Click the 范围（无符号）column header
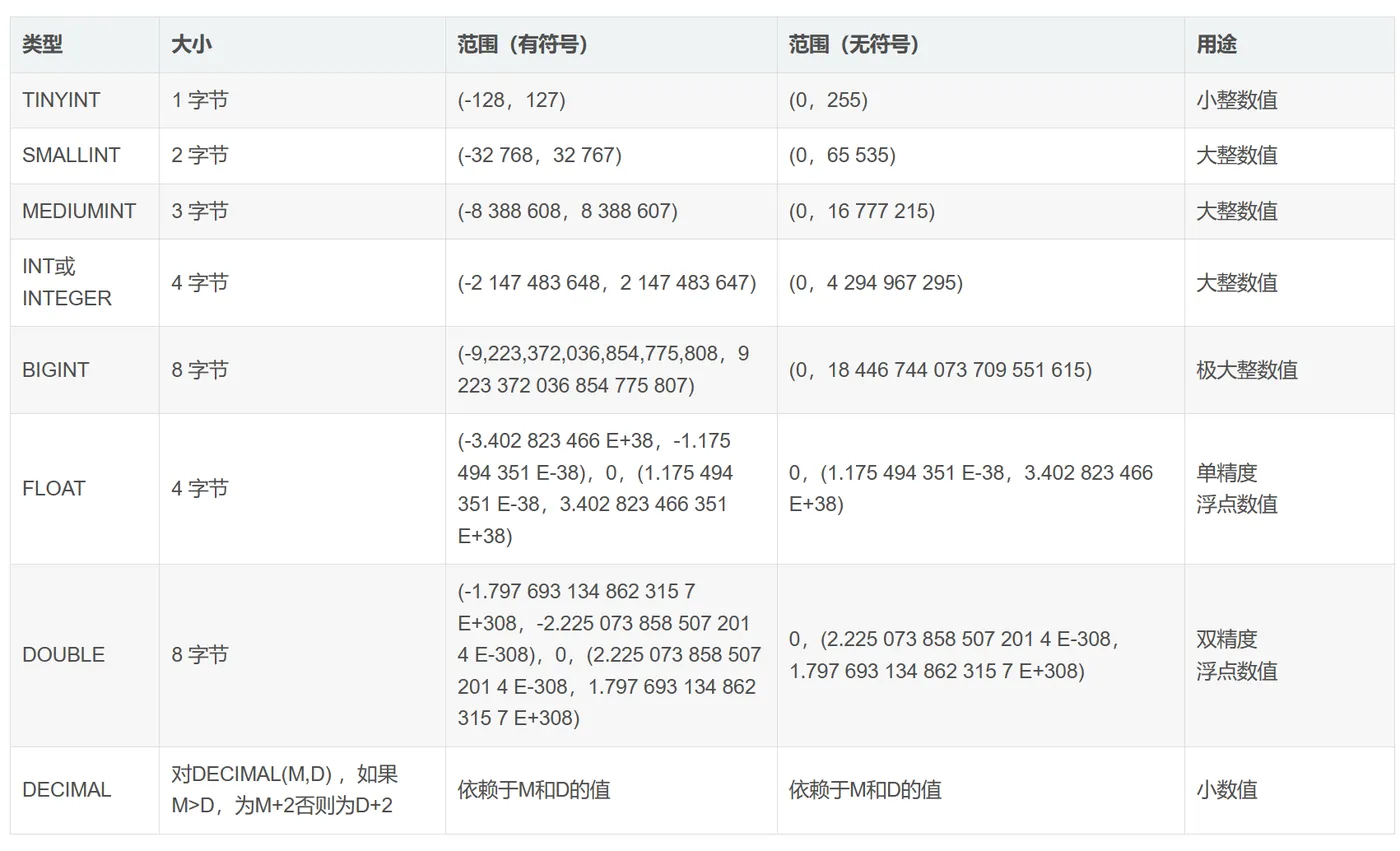 pyautogui.click(x=854, y=45)
